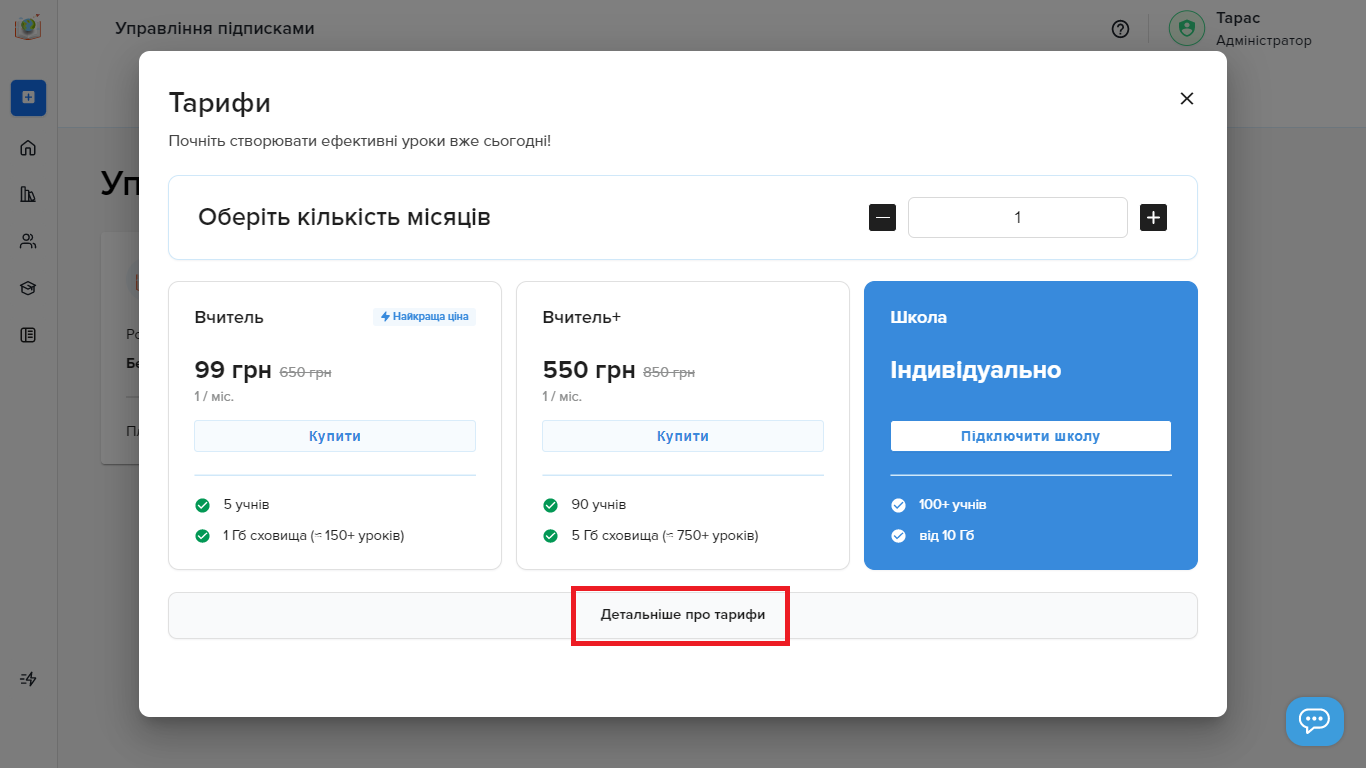
Task: Click the Найкраща ціна badge
Action: (x=425, y=317)
